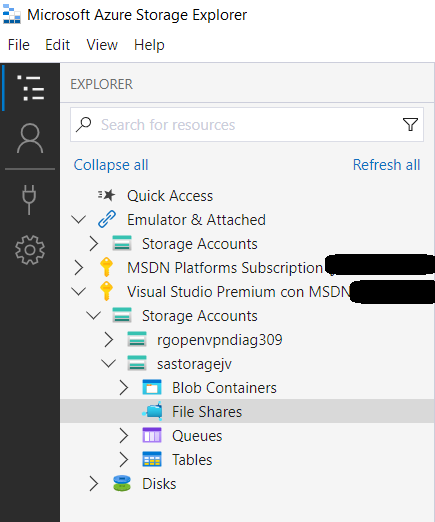Image resolution: width=435 pixels, height=522 pixels.
Task: Expand the rgopenvpndiag309 account
Action: pos(109,339)
